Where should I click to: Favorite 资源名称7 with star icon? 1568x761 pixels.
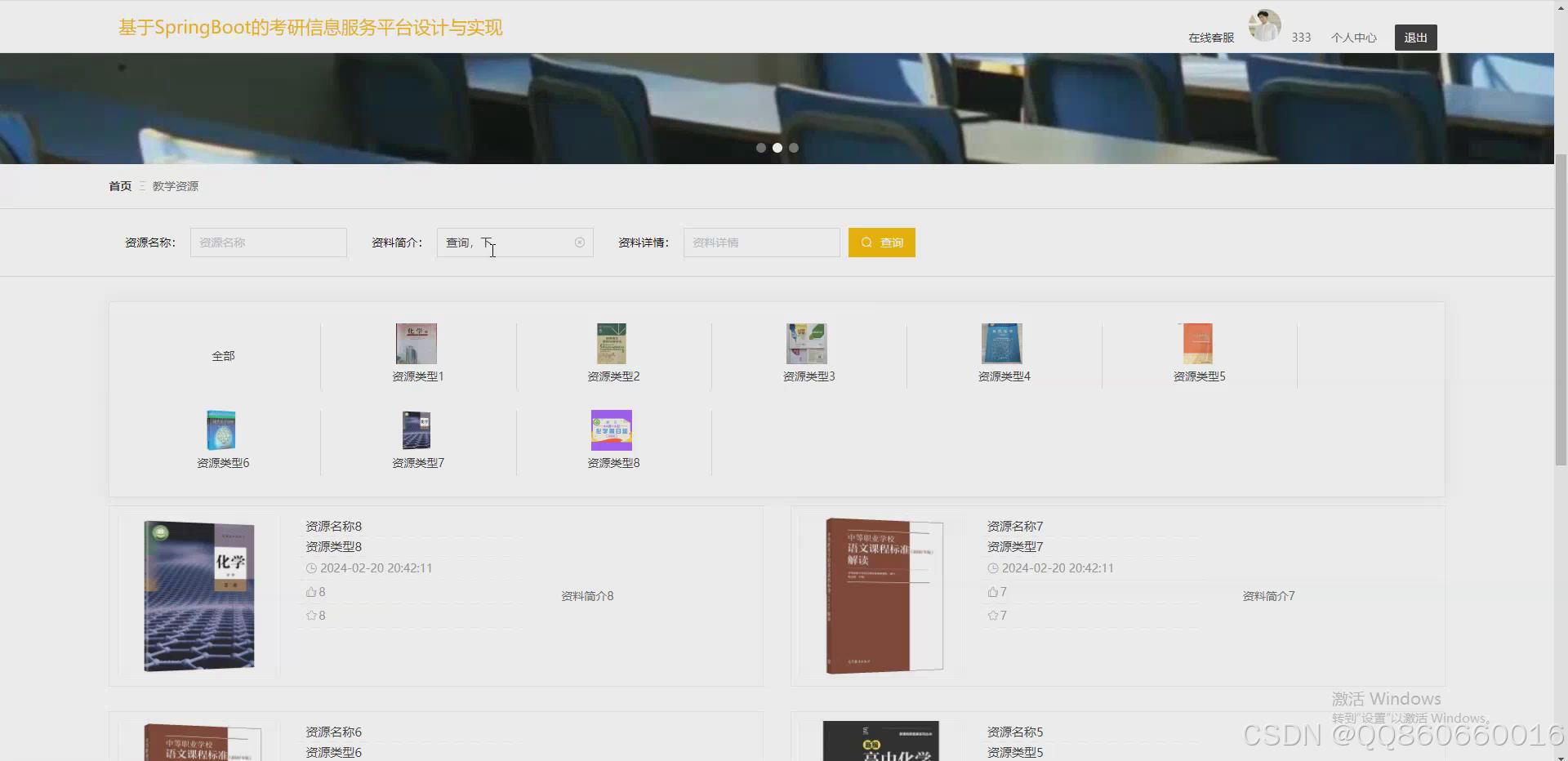pyautogui.click(x=993, y=616)
